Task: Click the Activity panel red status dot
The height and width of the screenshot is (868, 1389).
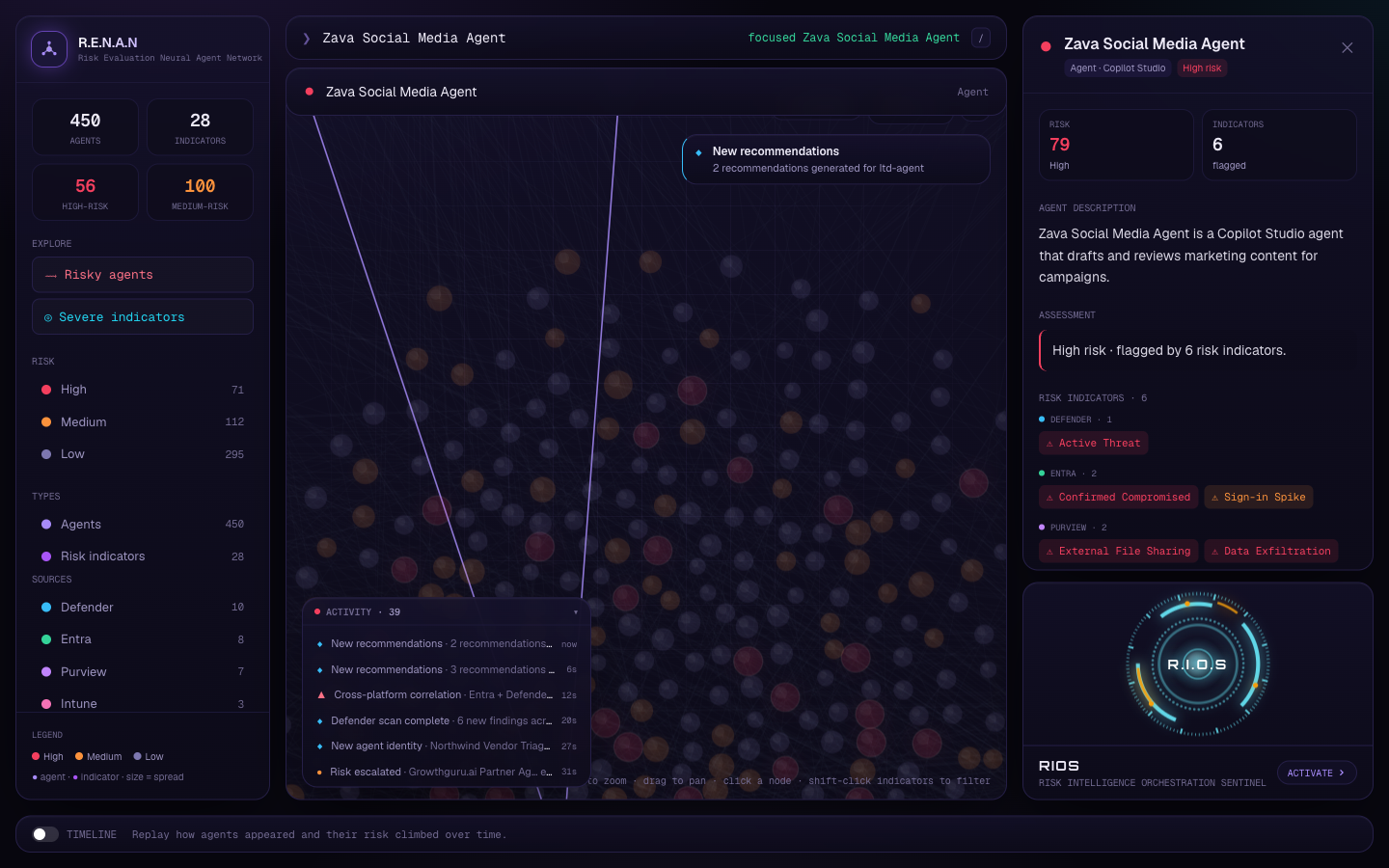Action: [x=317, y=611]
